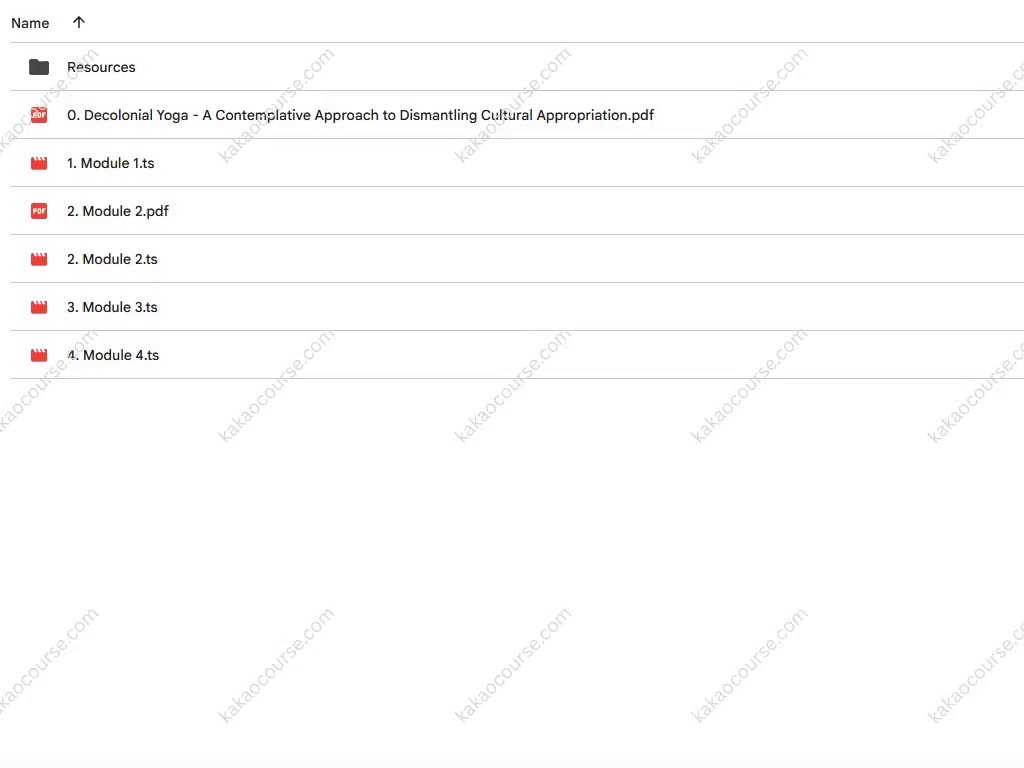This screenshot has height=768, width=1024.
Task: Open the file named 4. Module 4.ts
Action: (x=113, y=355)
